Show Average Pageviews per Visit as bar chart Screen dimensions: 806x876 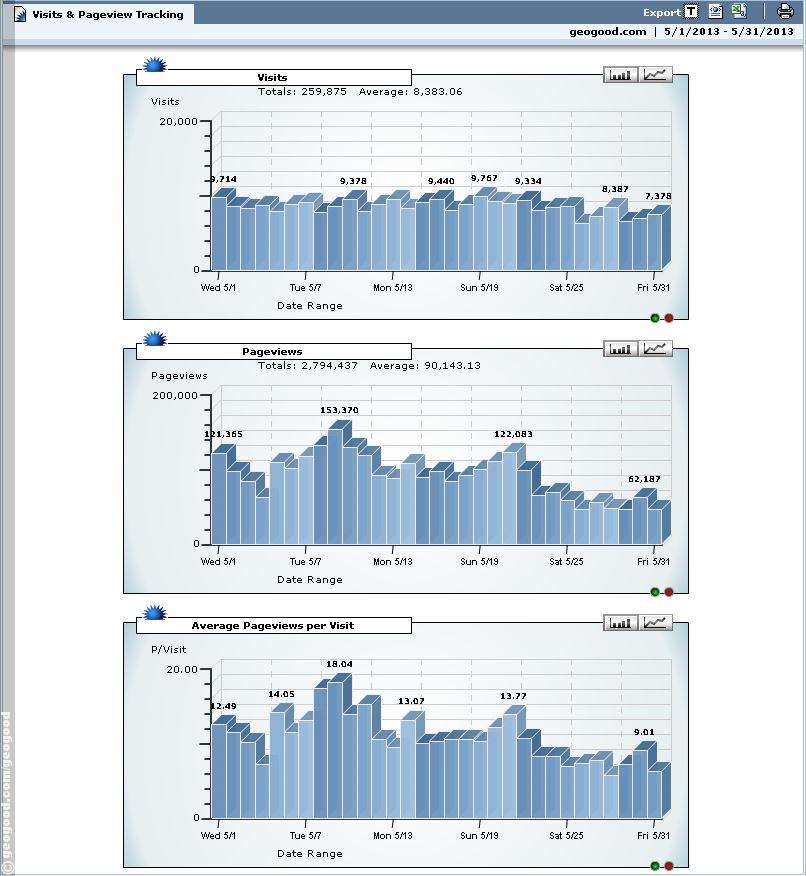tap(621, 623)
